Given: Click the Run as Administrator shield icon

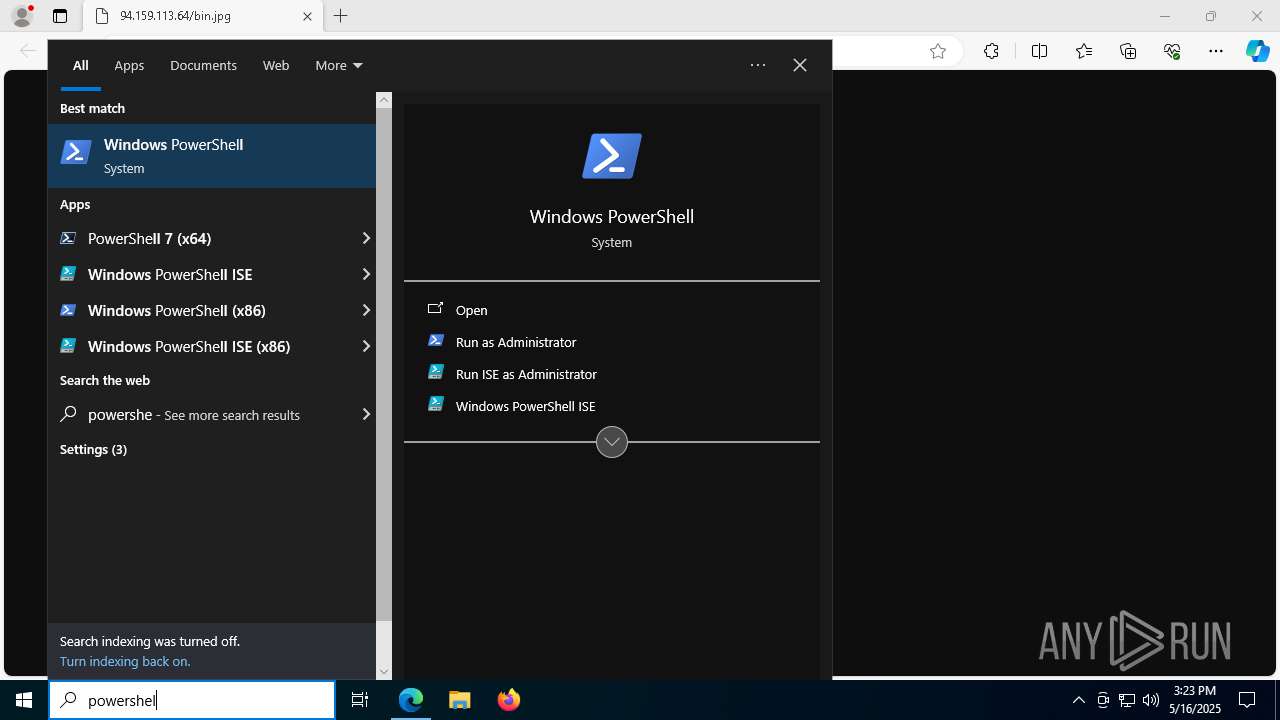Looking at the screenshot, I should click(x=436, y=341).
